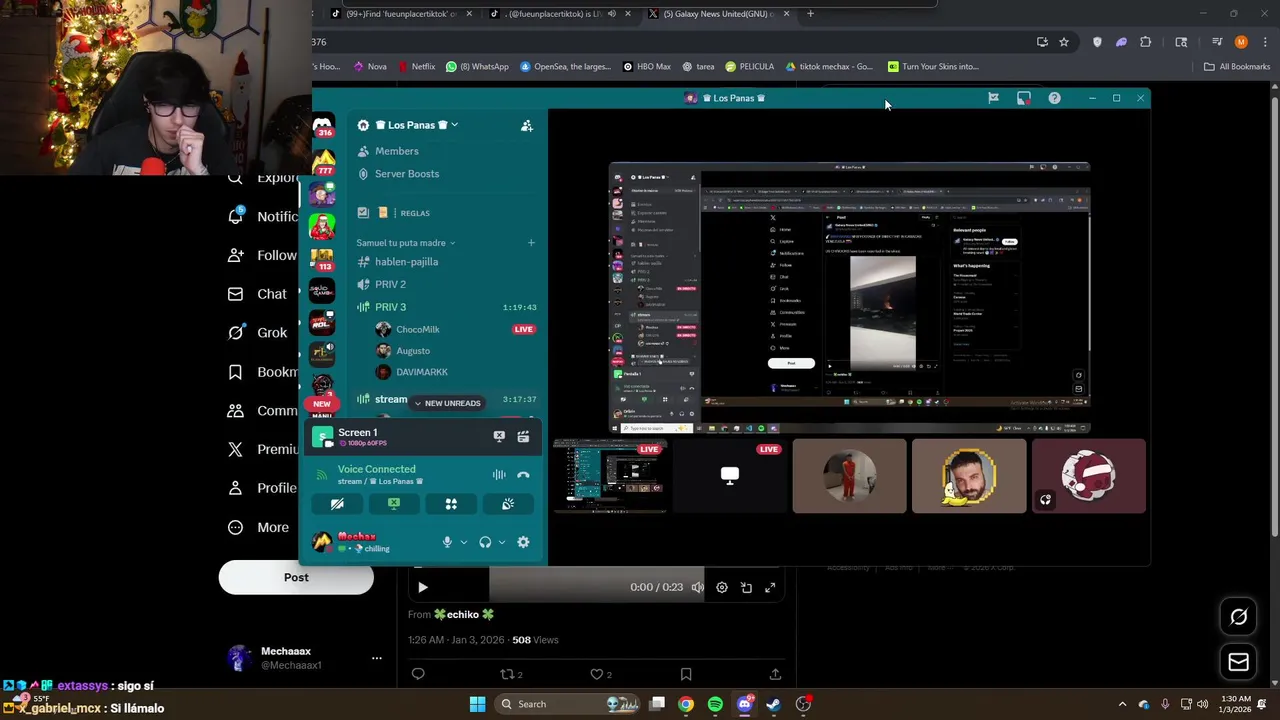This screenshot has height=720, width=1280.
Task: Open soundboard button in voice panel
Action: click(x=508, y=504)
